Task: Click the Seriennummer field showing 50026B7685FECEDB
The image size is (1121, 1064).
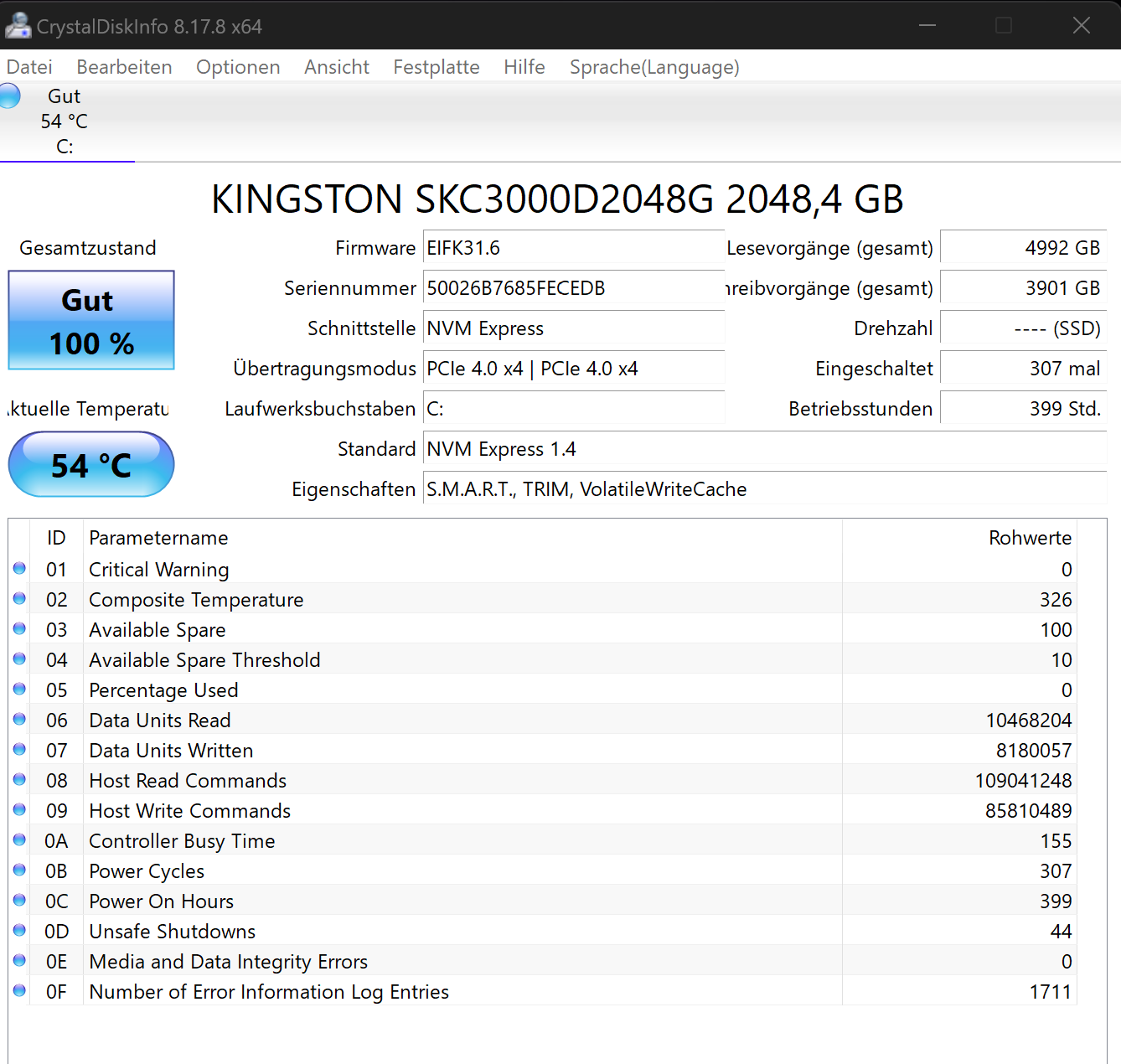Action: (573, 287)
